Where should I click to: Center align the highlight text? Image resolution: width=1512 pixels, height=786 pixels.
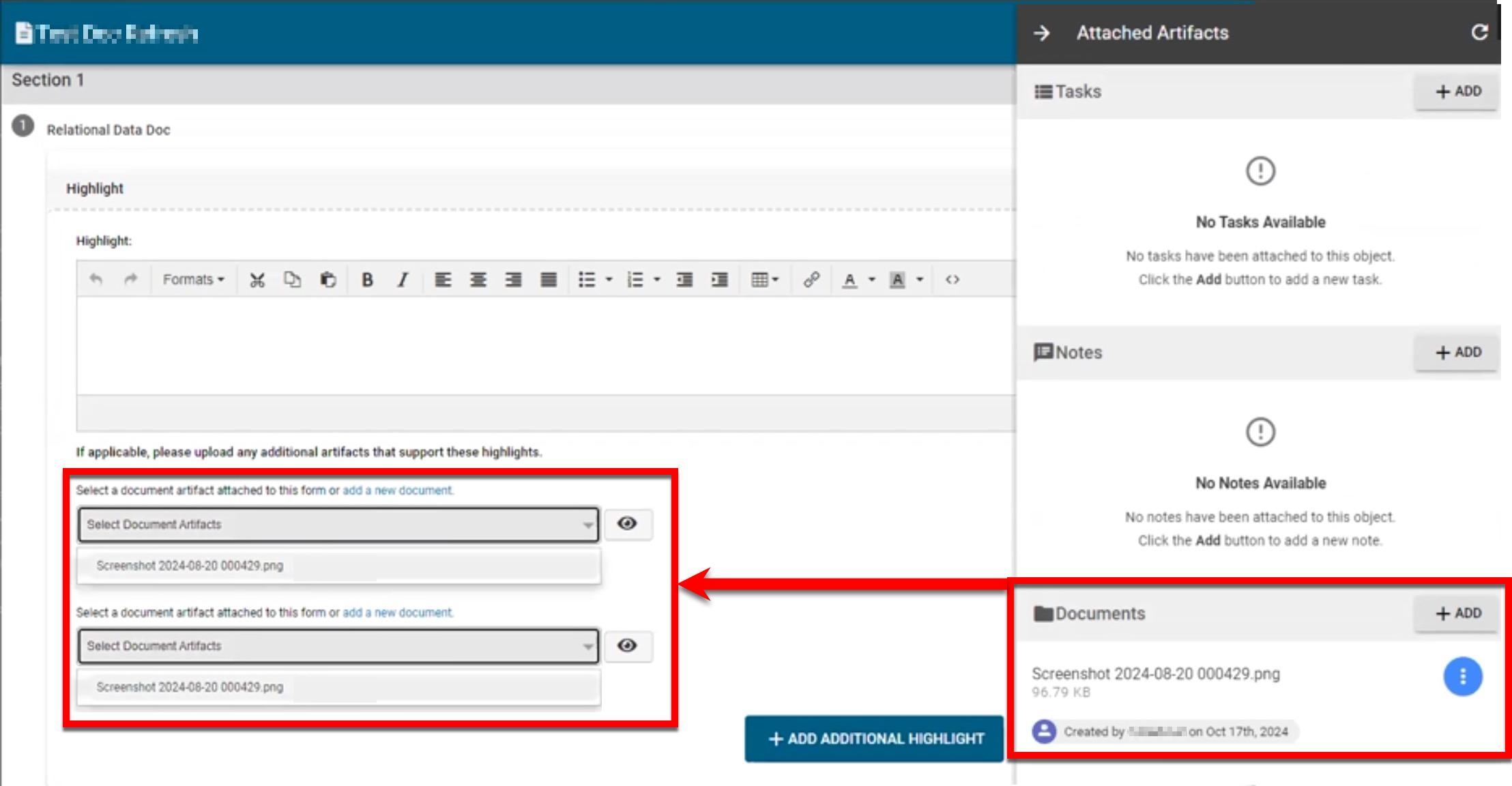point(478,280)
